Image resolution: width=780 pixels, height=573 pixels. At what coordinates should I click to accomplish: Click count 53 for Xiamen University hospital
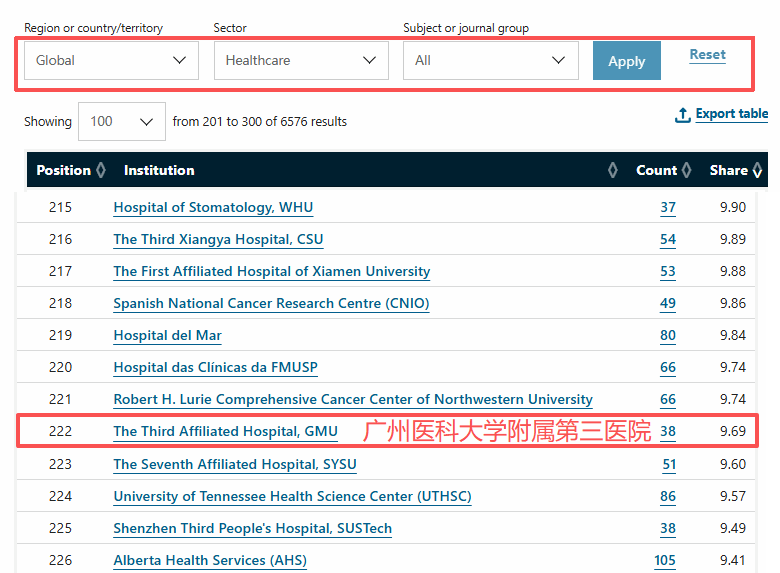[x=668, y=272]
